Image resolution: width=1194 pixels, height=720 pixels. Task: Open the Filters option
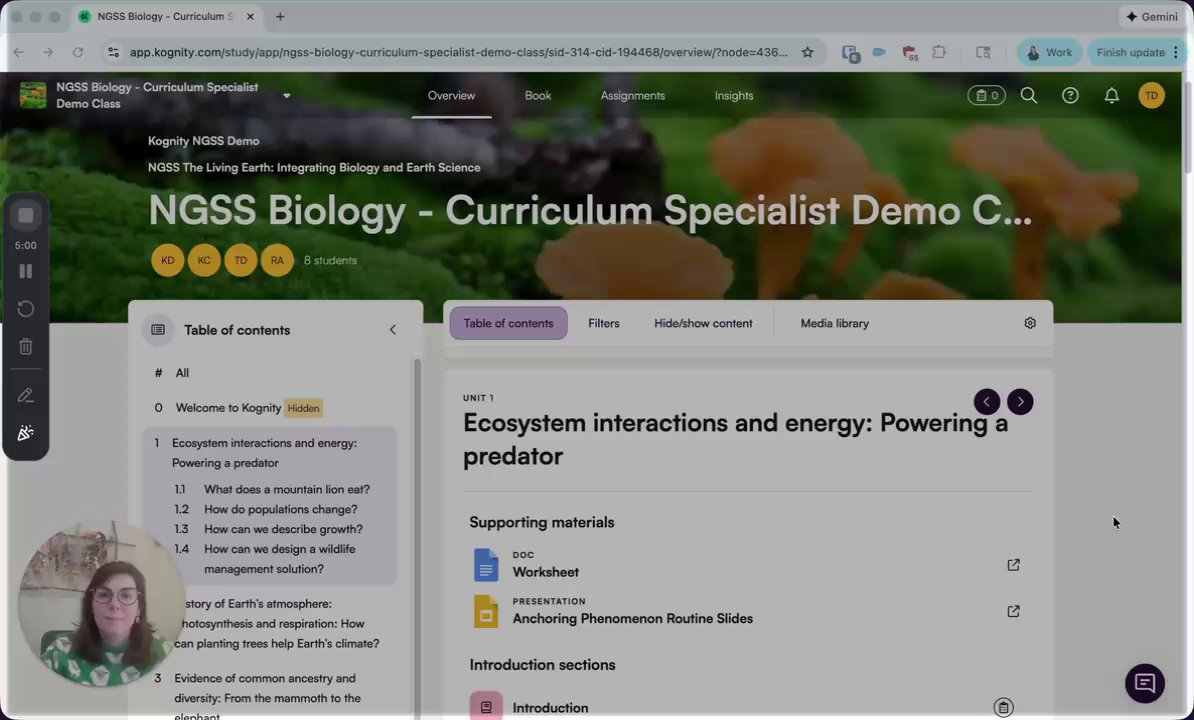pos(604,323)
